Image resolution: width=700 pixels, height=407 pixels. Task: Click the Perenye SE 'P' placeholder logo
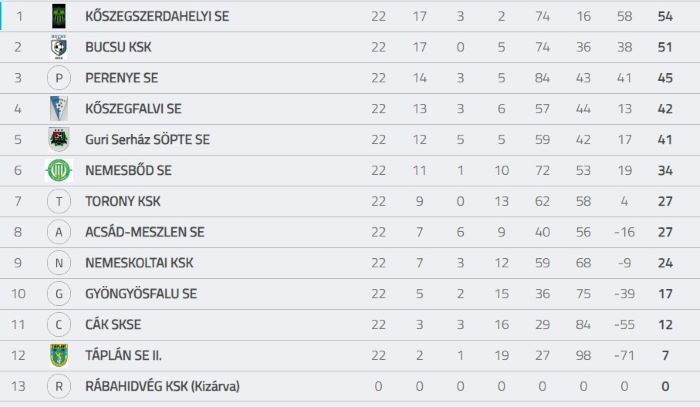[59, 78]
